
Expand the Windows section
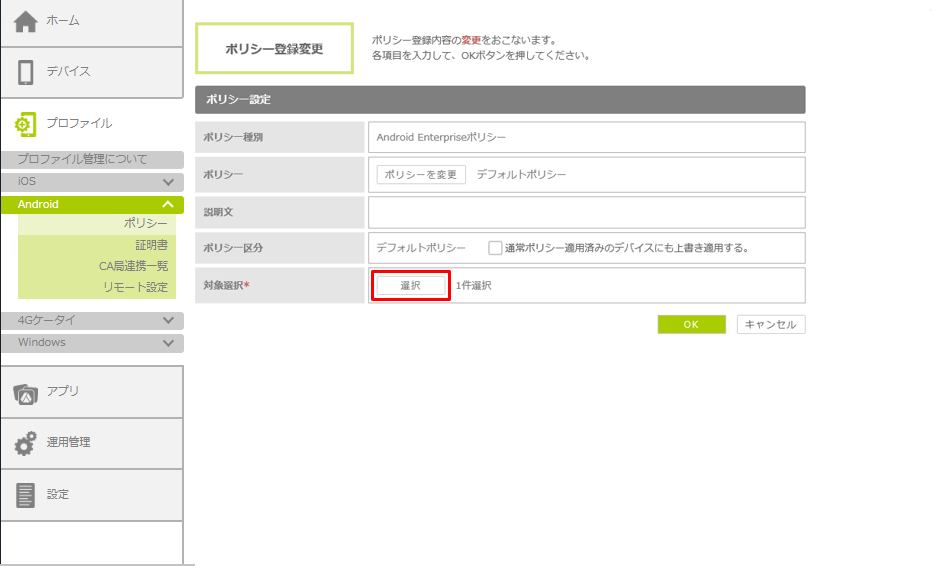click(168, 343)
